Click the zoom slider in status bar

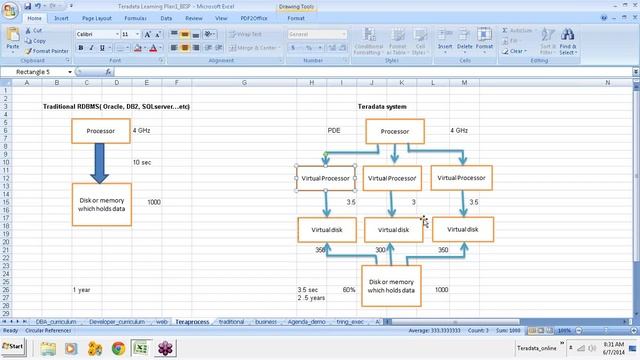607,331
